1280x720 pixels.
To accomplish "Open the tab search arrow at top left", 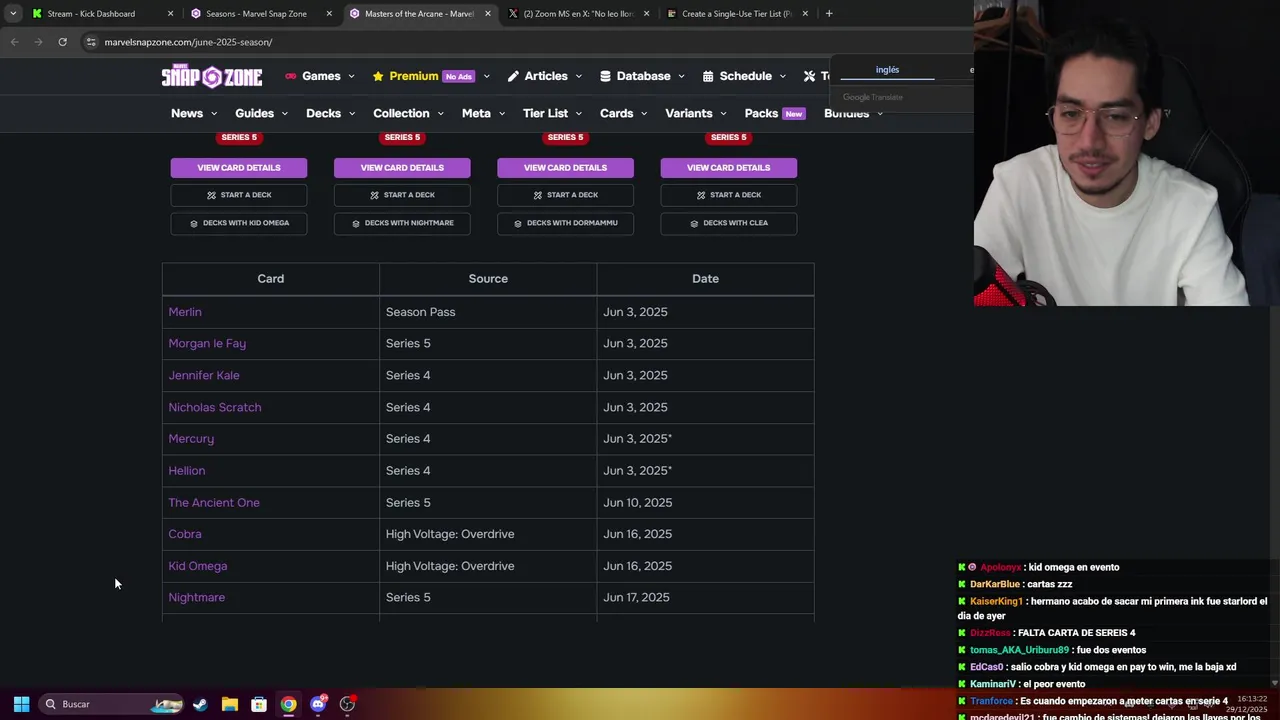I will [x=13, y=14].
